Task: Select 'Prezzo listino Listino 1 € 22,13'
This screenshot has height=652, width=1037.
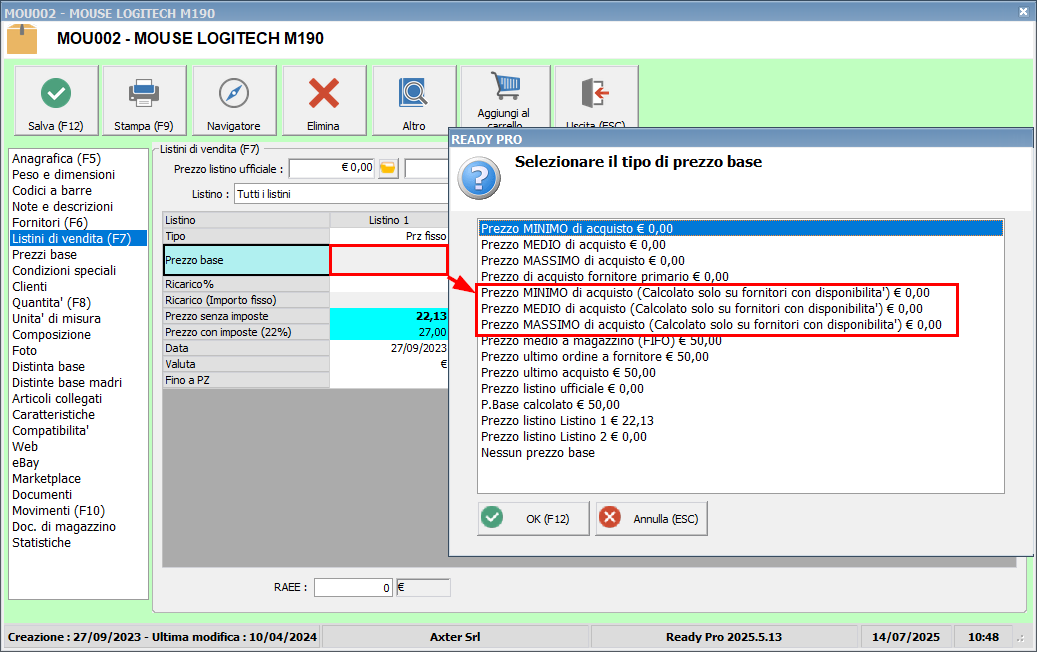Action: click(741, 421)
